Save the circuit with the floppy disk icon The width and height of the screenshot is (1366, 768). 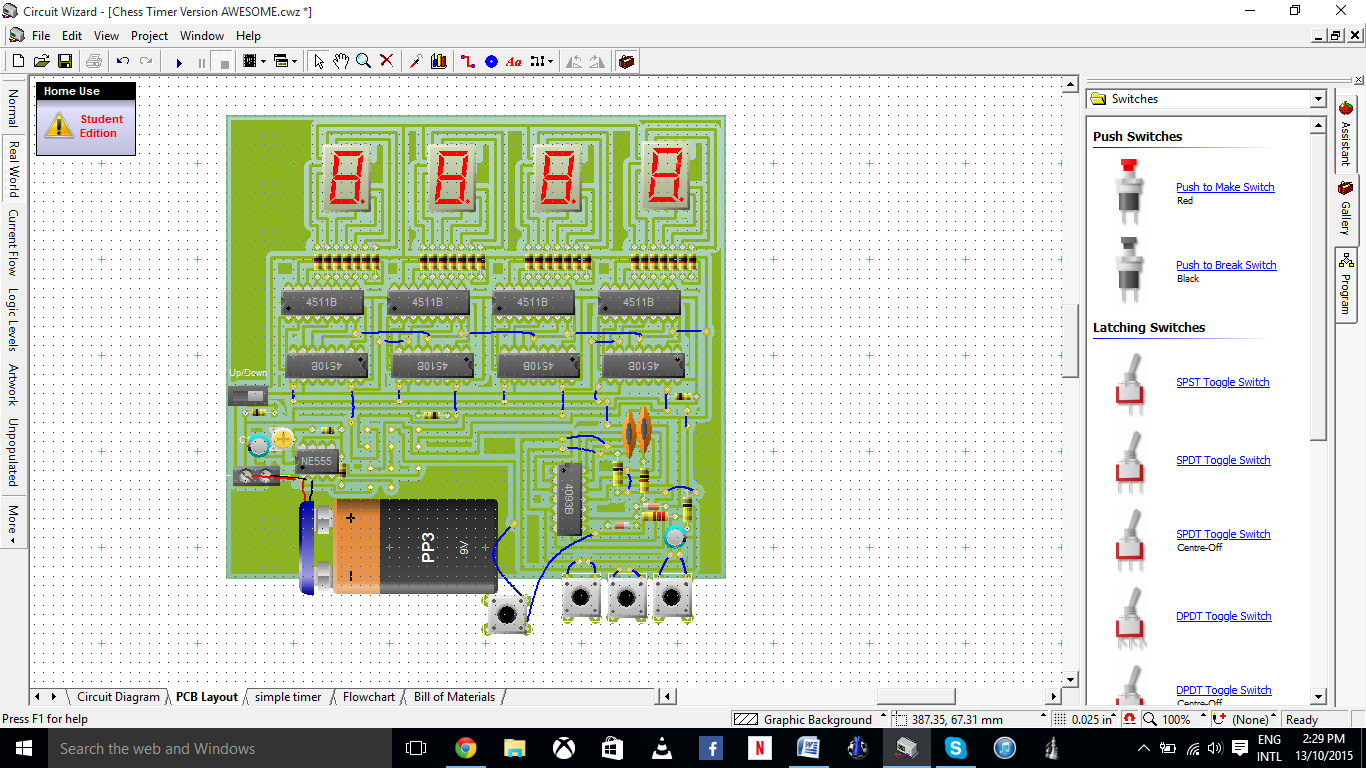64,61
